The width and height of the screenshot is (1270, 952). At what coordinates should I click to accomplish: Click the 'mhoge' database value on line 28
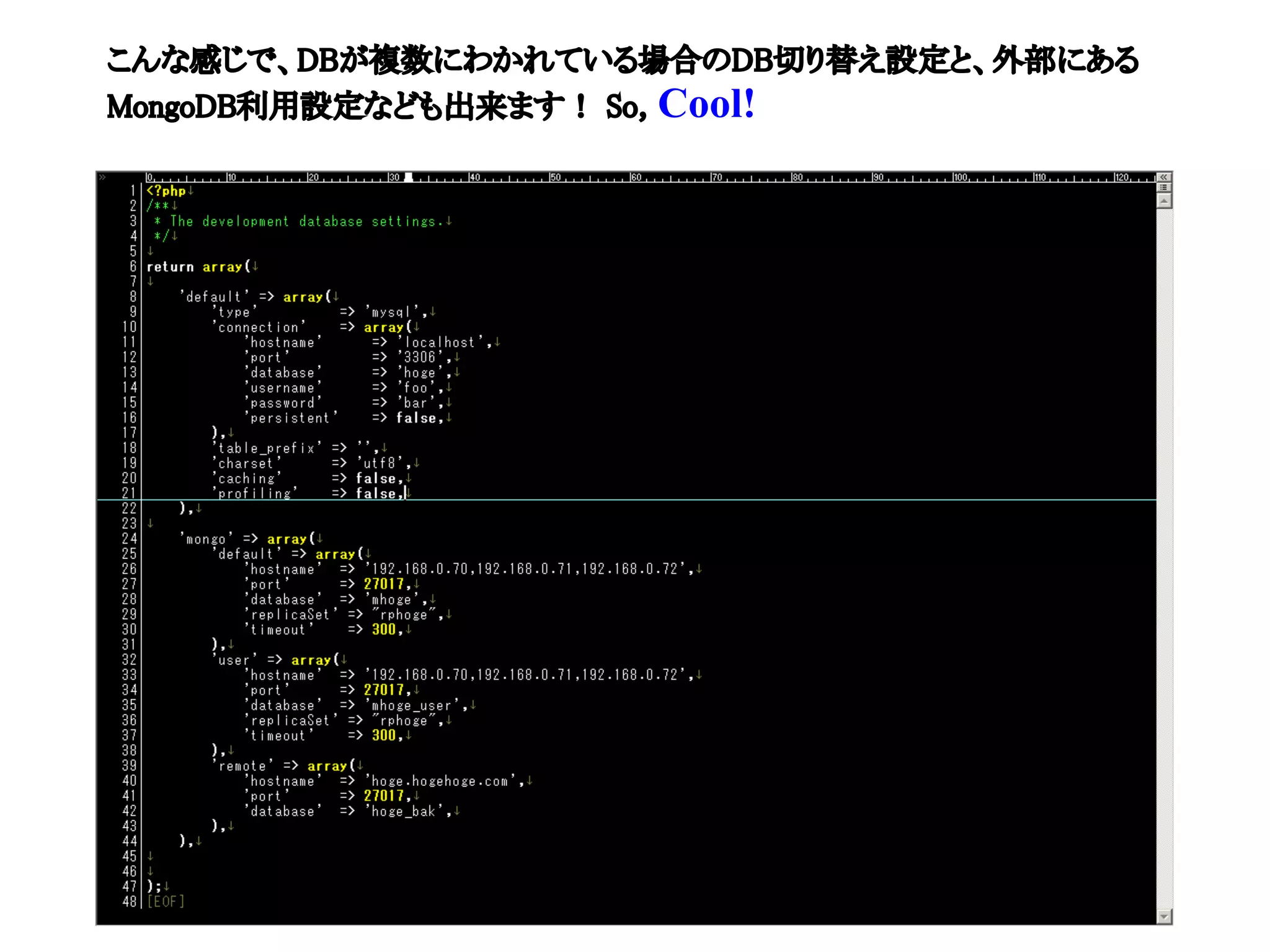point(392,599)
